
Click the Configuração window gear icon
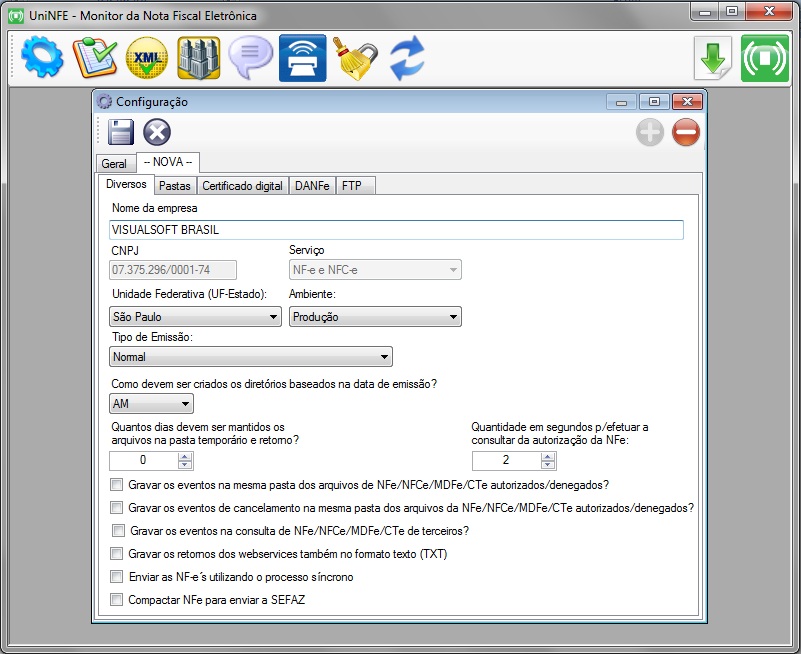[104, 102]
